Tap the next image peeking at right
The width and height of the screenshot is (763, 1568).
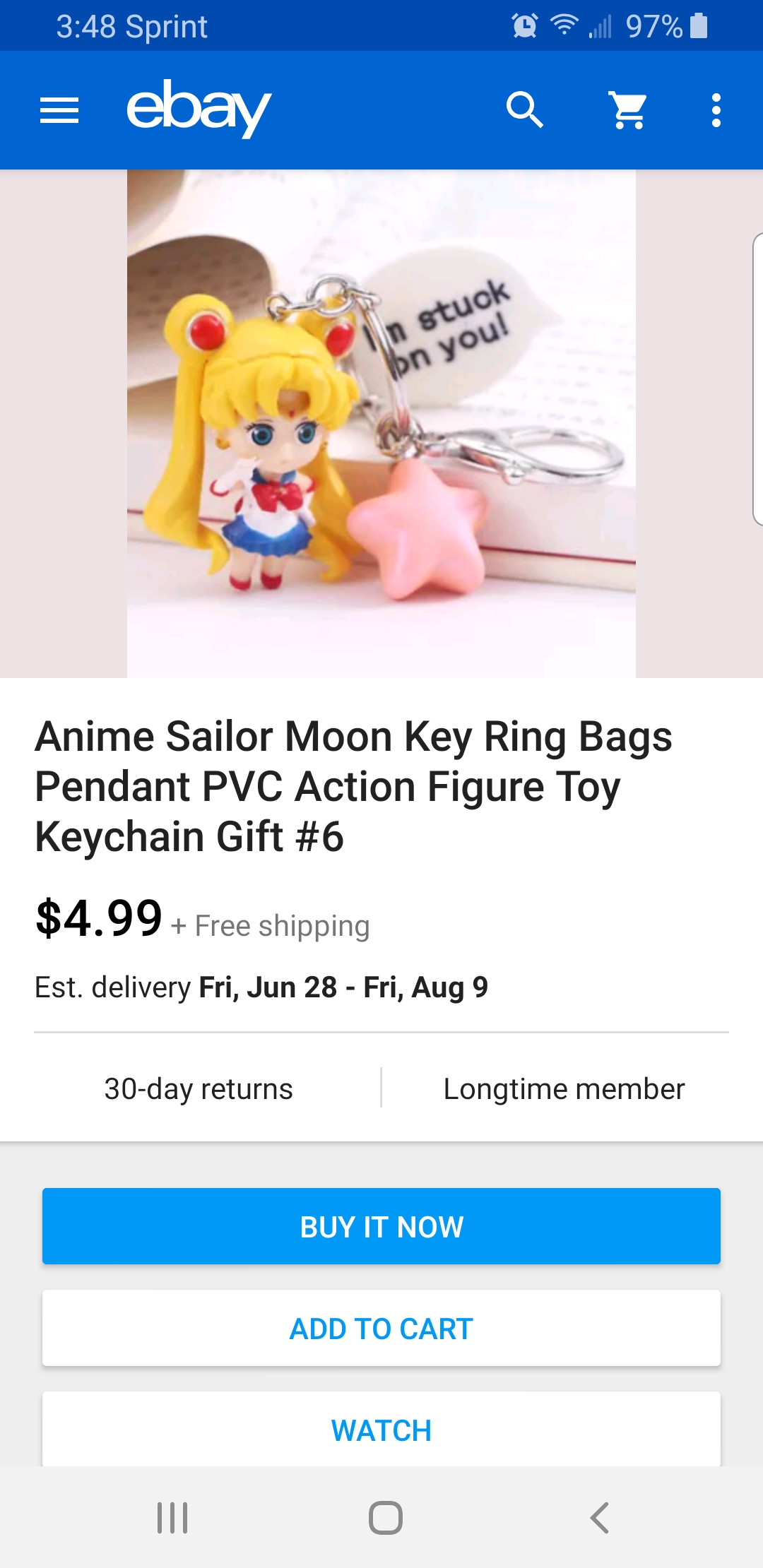pos(758,379)
